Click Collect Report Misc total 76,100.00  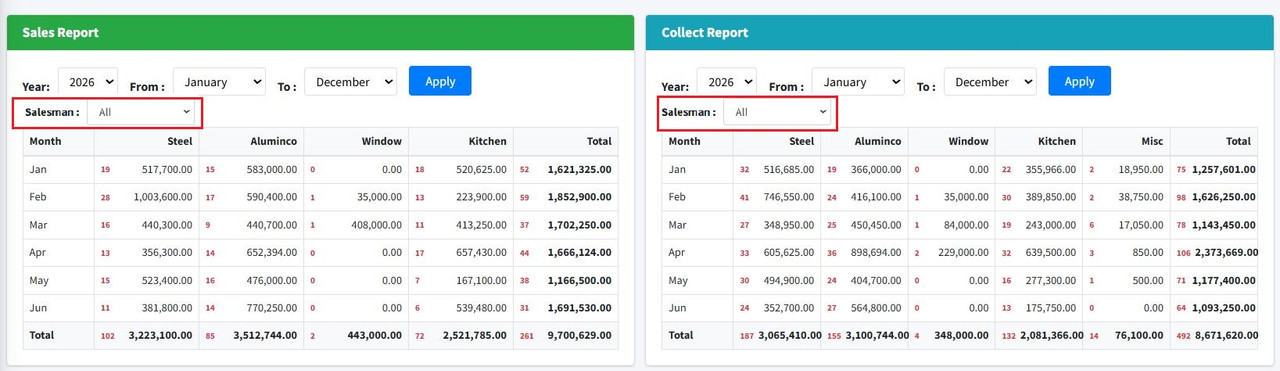click(x=1138, y=335)
